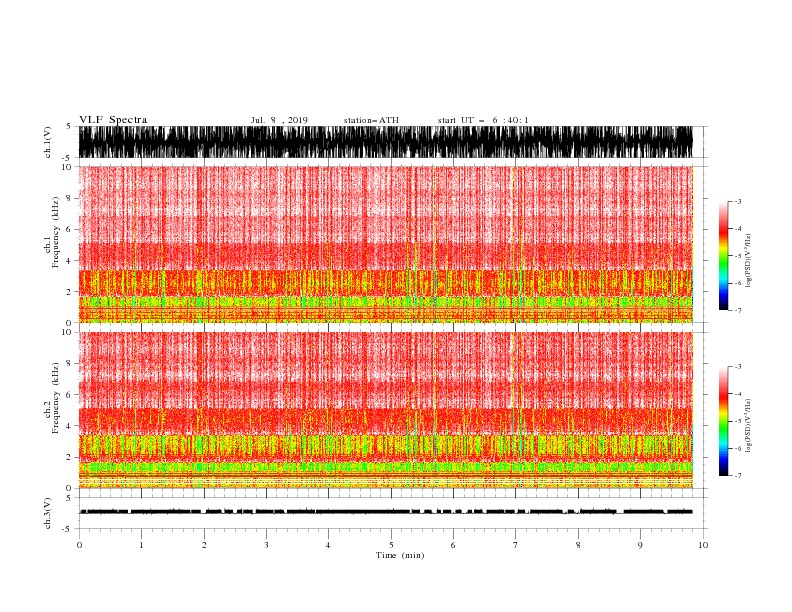
Task: Click time-axis tick label "0"
Action: click(x=79, y=545)
